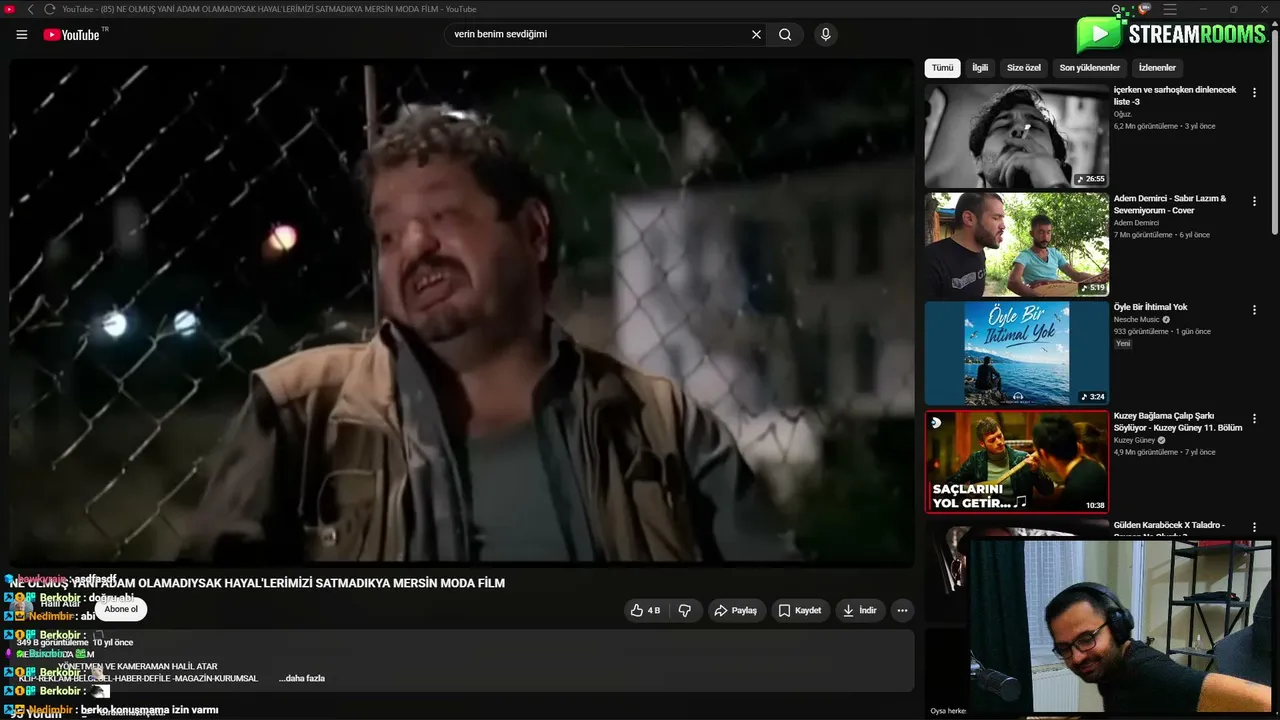The width and height of the screenshot is (1280, 720).
Task: Clear the search box text
Action: tap(756, 35)
